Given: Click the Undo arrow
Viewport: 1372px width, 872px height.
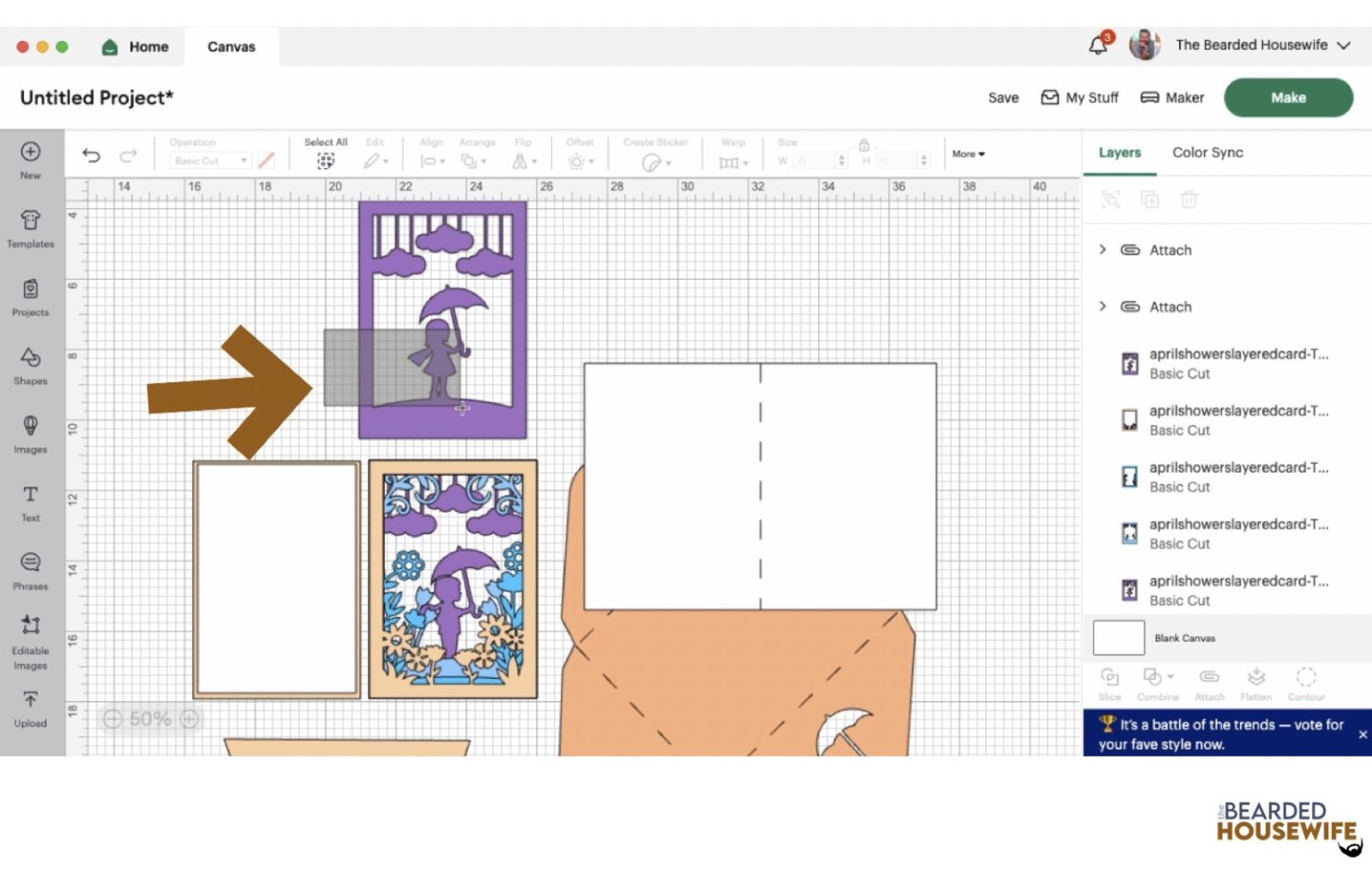Looking at the screenshot, I should (91, 155).
